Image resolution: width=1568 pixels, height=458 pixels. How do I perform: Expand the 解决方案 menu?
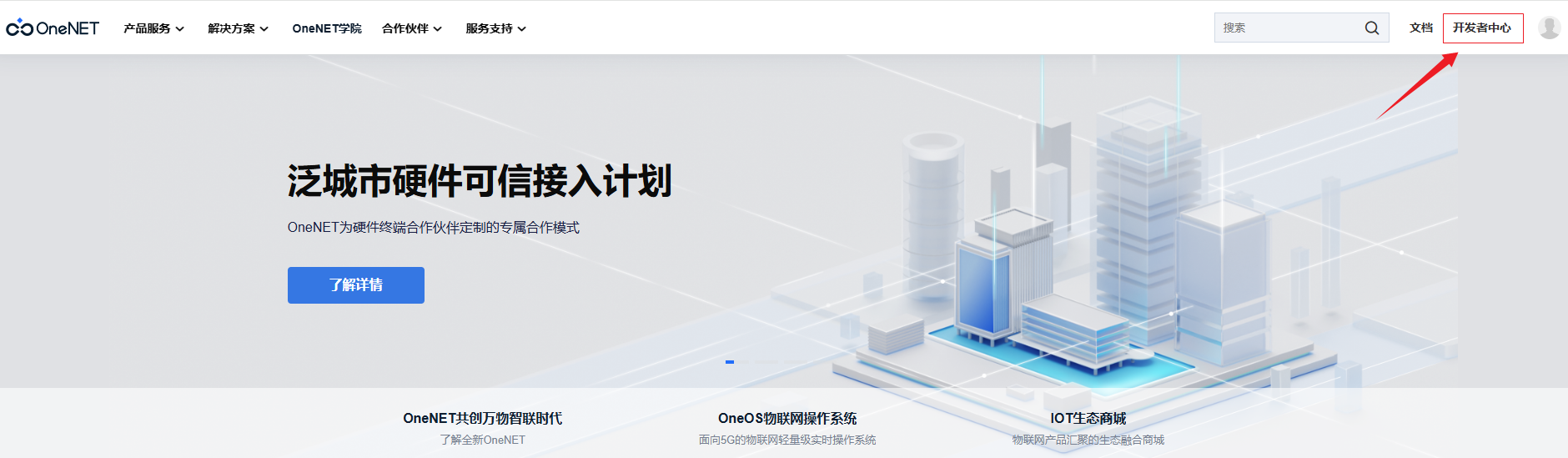[x=239, y=28]
